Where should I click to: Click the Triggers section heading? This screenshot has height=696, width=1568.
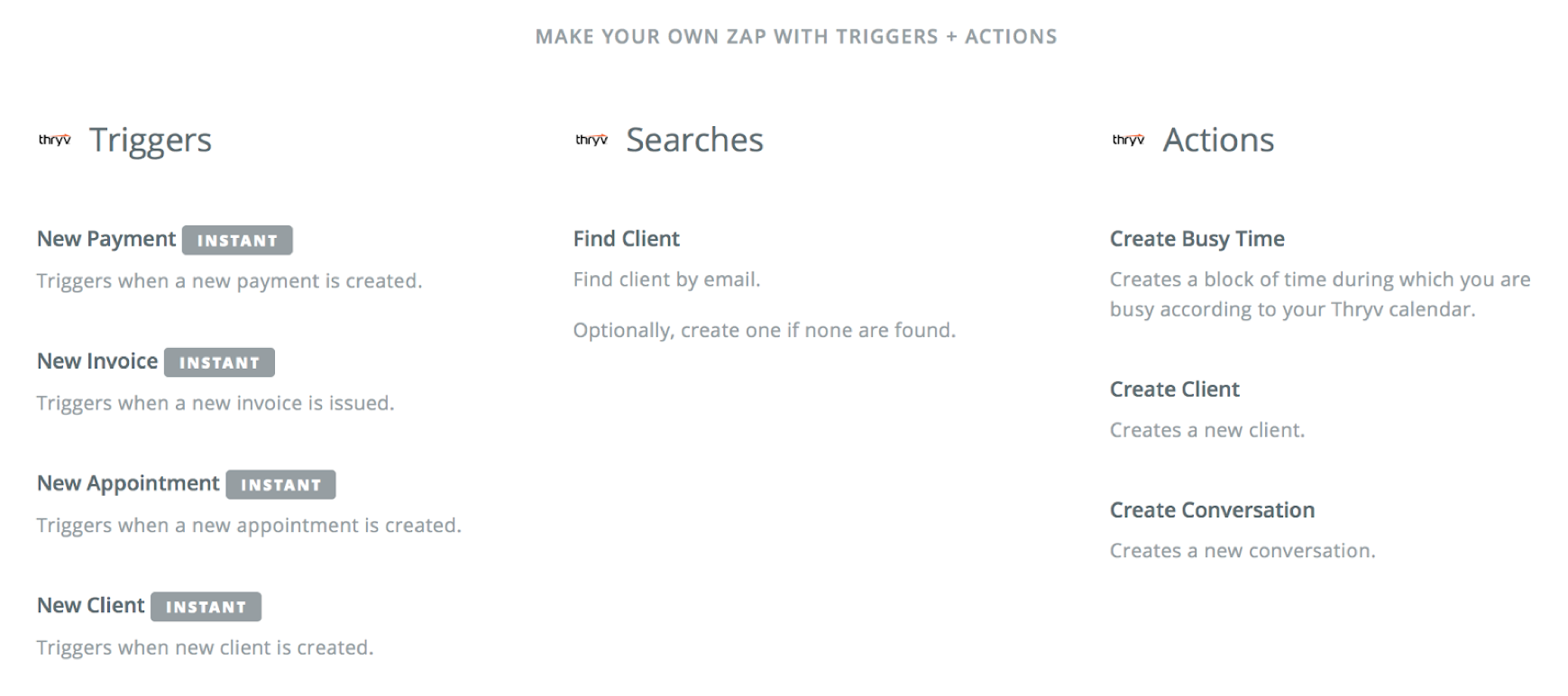[151, 141]
